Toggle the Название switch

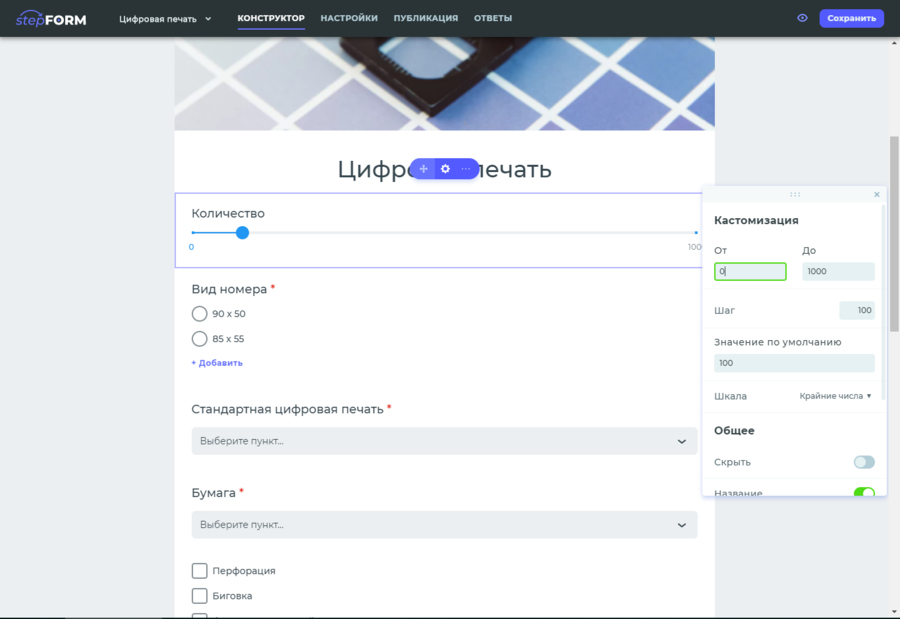864,492
